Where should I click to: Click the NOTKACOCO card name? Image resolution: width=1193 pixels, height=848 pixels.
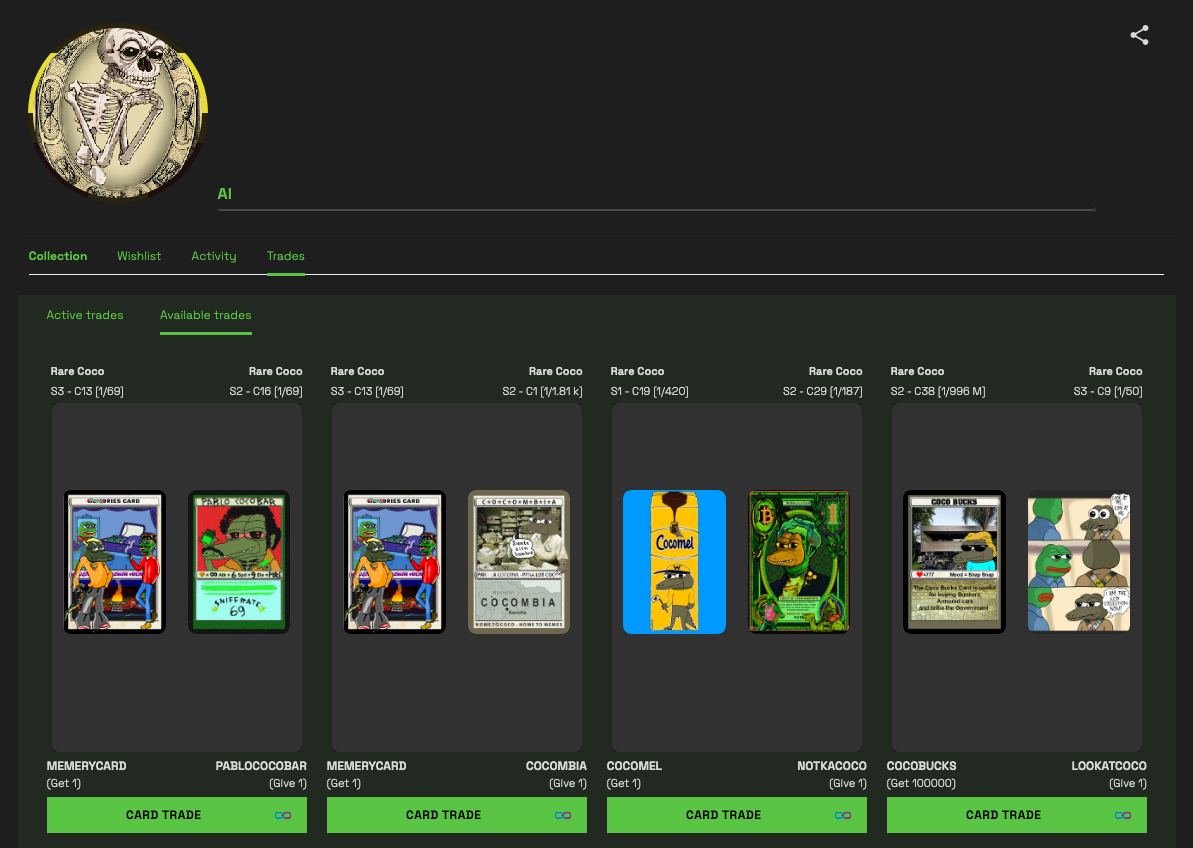(832, 766)
